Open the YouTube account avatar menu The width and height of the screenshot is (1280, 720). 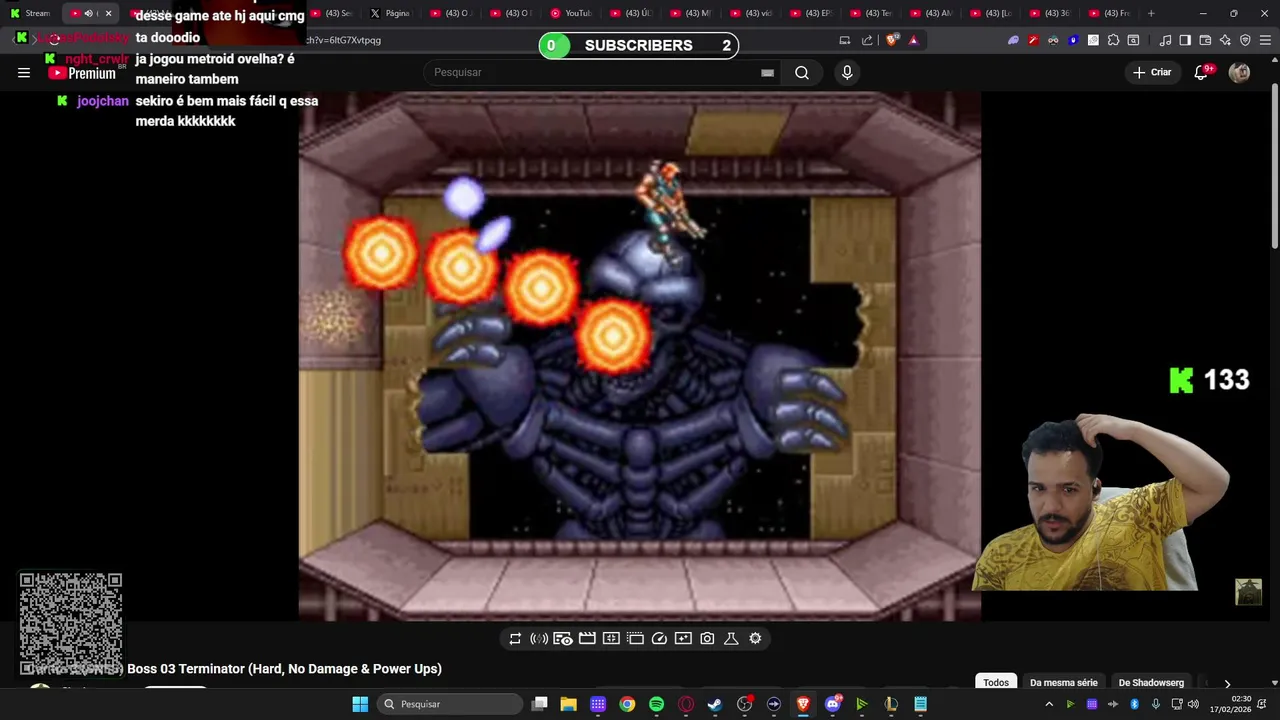tap(1239, 72)
